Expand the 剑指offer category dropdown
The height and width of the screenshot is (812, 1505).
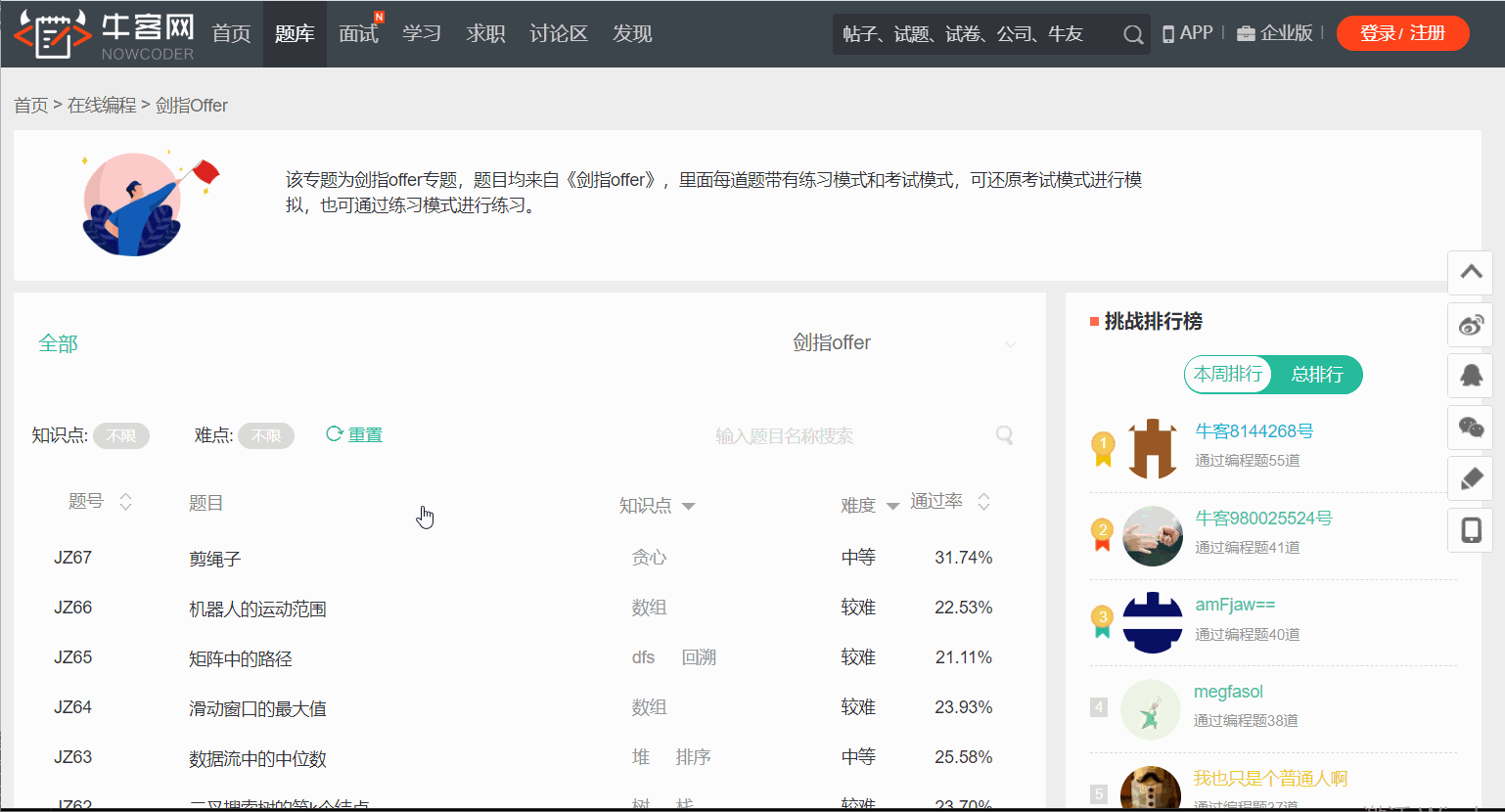point(905,343)
